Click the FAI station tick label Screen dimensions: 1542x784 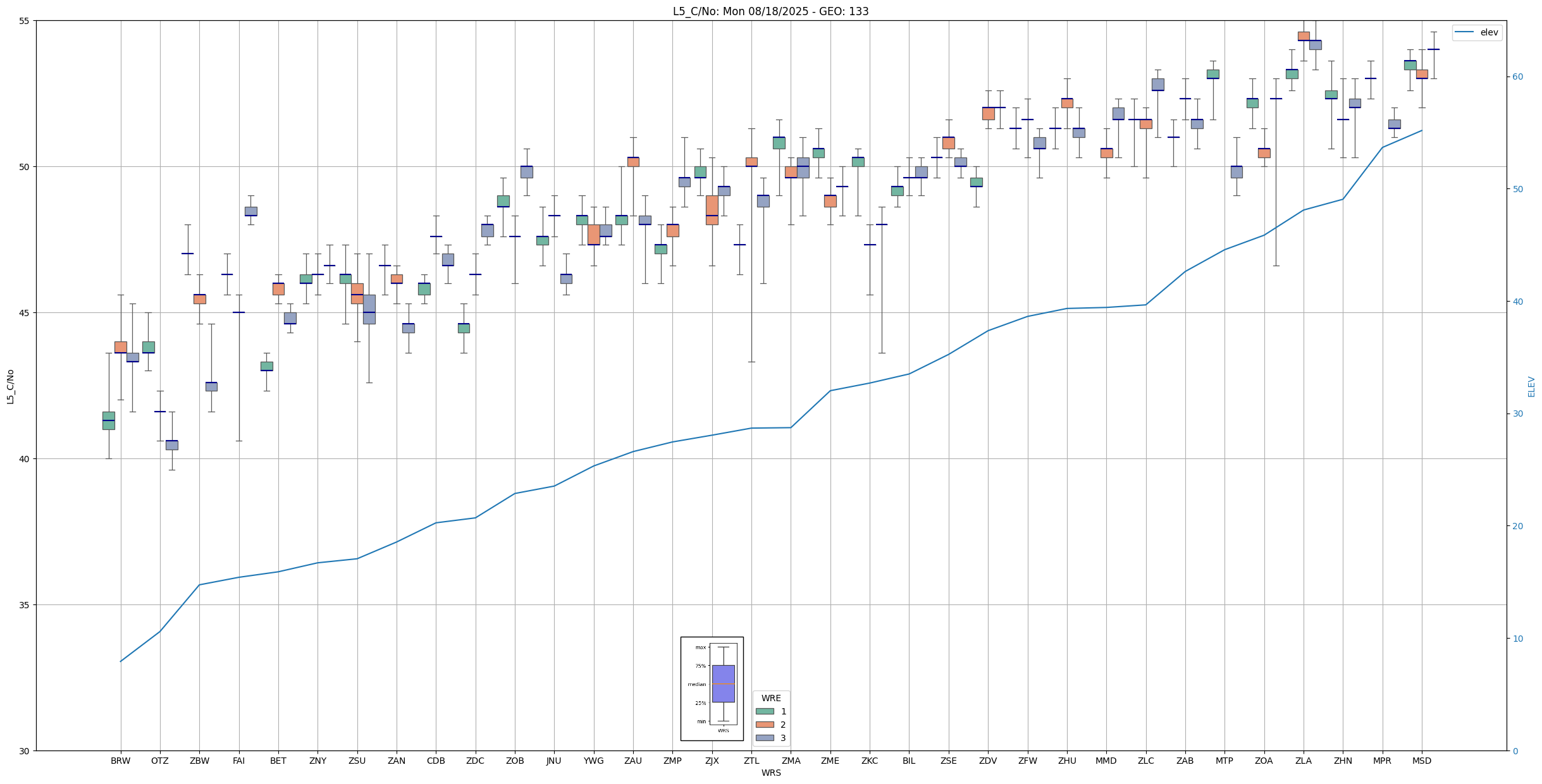238,761
